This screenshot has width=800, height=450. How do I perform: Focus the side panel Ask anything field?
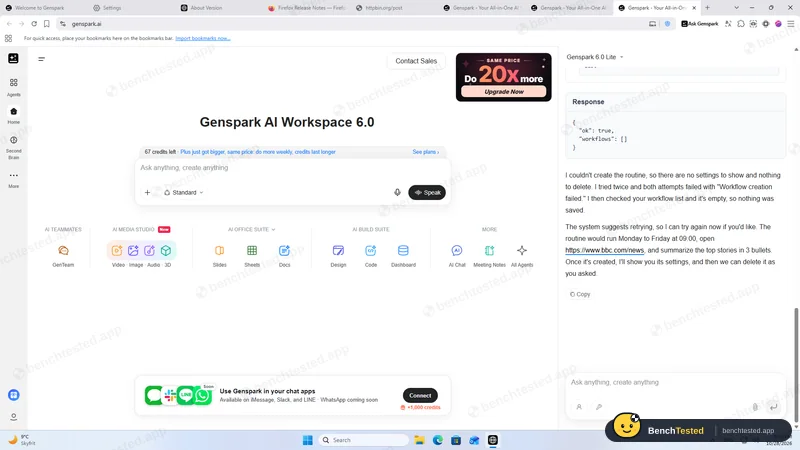tap(675, 382)
